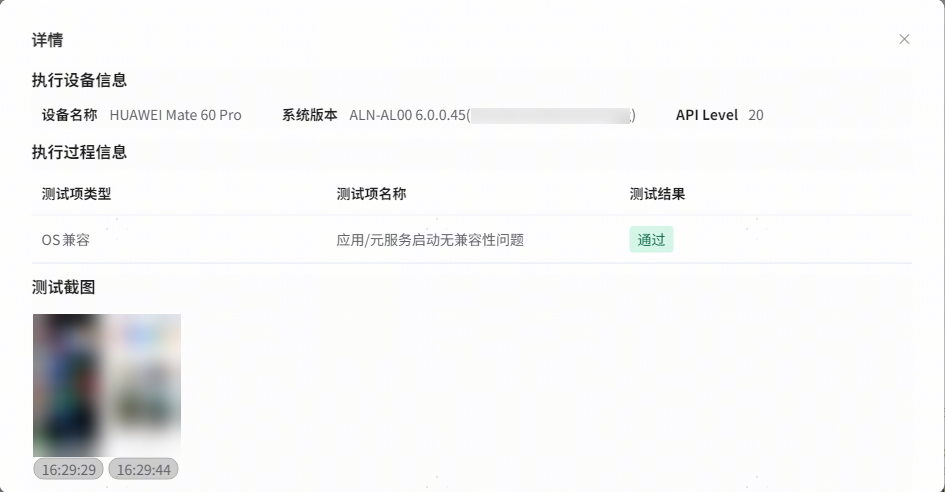Click the 详情 dialog title
The height and width of the screenshot is (492, 945).
point(48,40)
